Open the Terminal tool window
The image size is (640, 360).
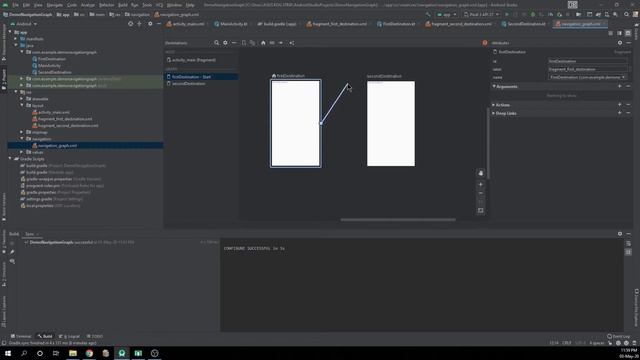coord(20,336)
